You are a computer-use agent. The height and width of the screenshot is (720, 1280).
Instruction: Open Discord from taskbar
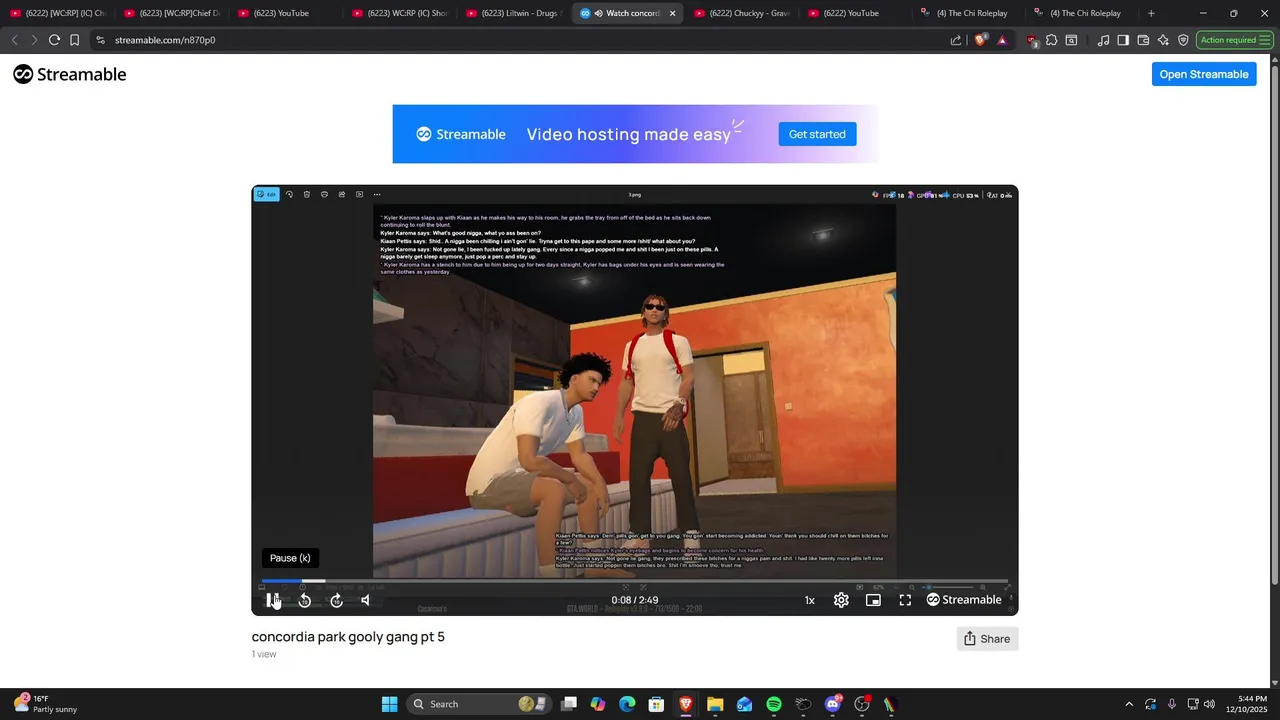pyautogui.click(x=833, y=704)
